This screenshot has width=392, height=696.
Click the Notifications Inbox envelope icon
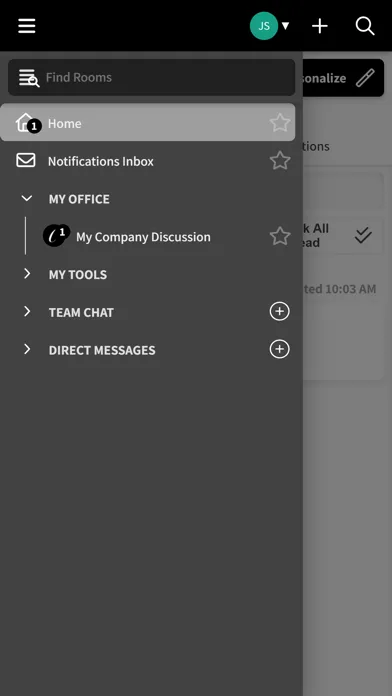tap(26, 160)
